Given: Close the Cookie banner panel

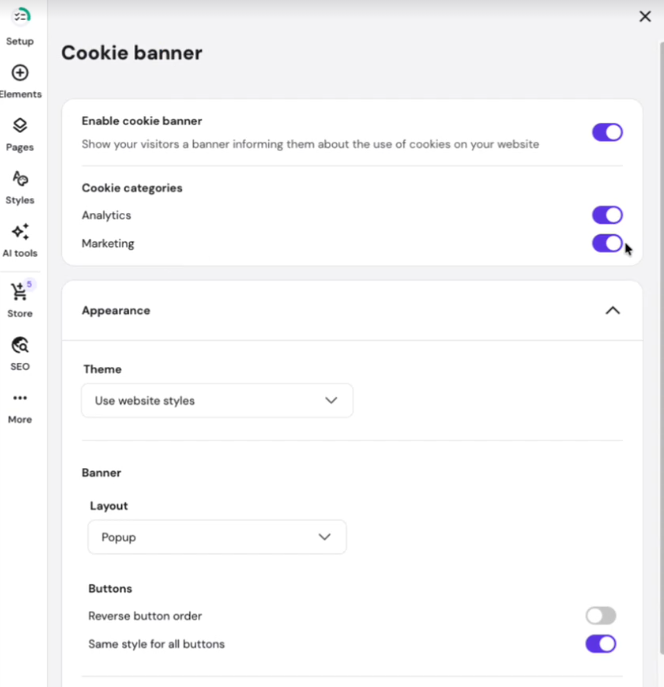Looking at the screenshot, I should click(645, 17).
